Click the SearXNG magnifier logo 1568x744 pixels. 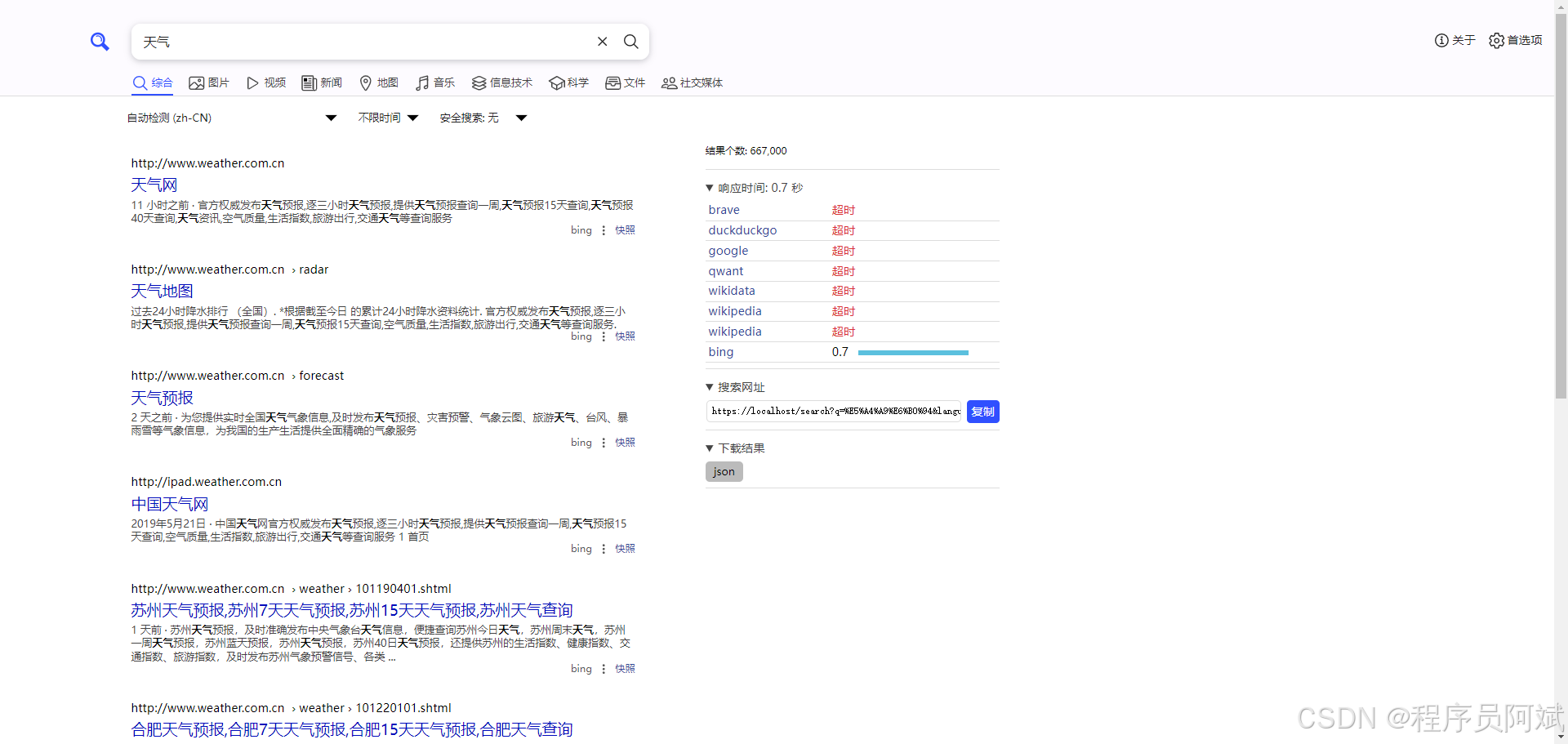click(100, 42)
